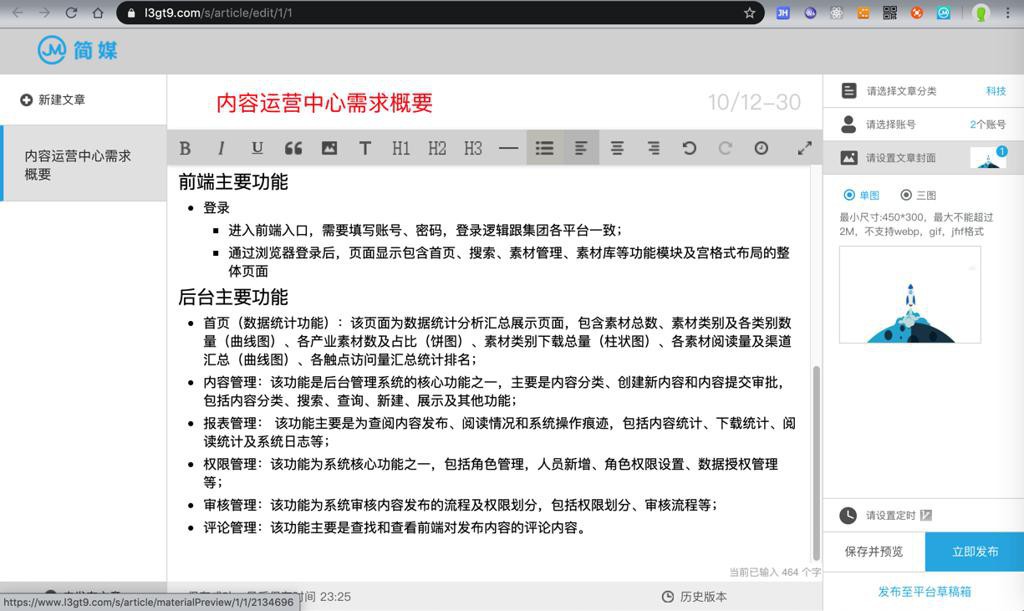Click the 审核管理 bullet line
The height and width of the screenshot is (611, 1024).
click(460, 505)
